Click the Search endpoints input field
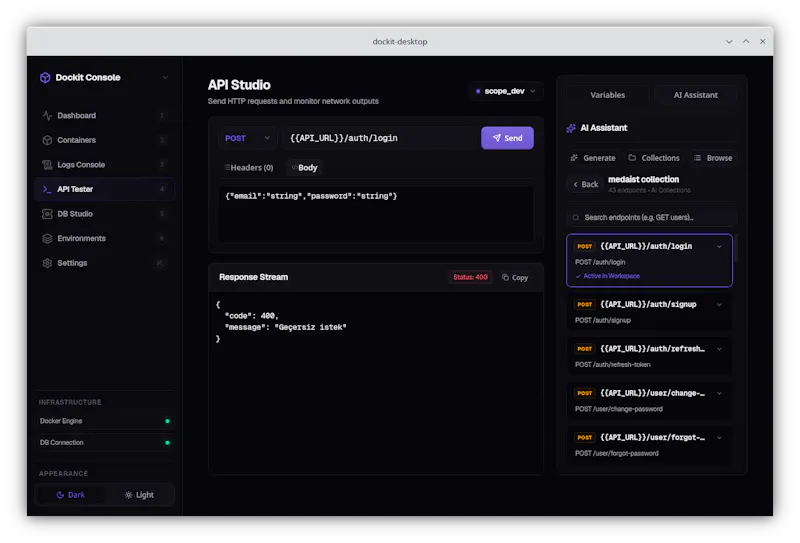The width and height of the screenshot is (800, 543). click(x=652, y=217)
